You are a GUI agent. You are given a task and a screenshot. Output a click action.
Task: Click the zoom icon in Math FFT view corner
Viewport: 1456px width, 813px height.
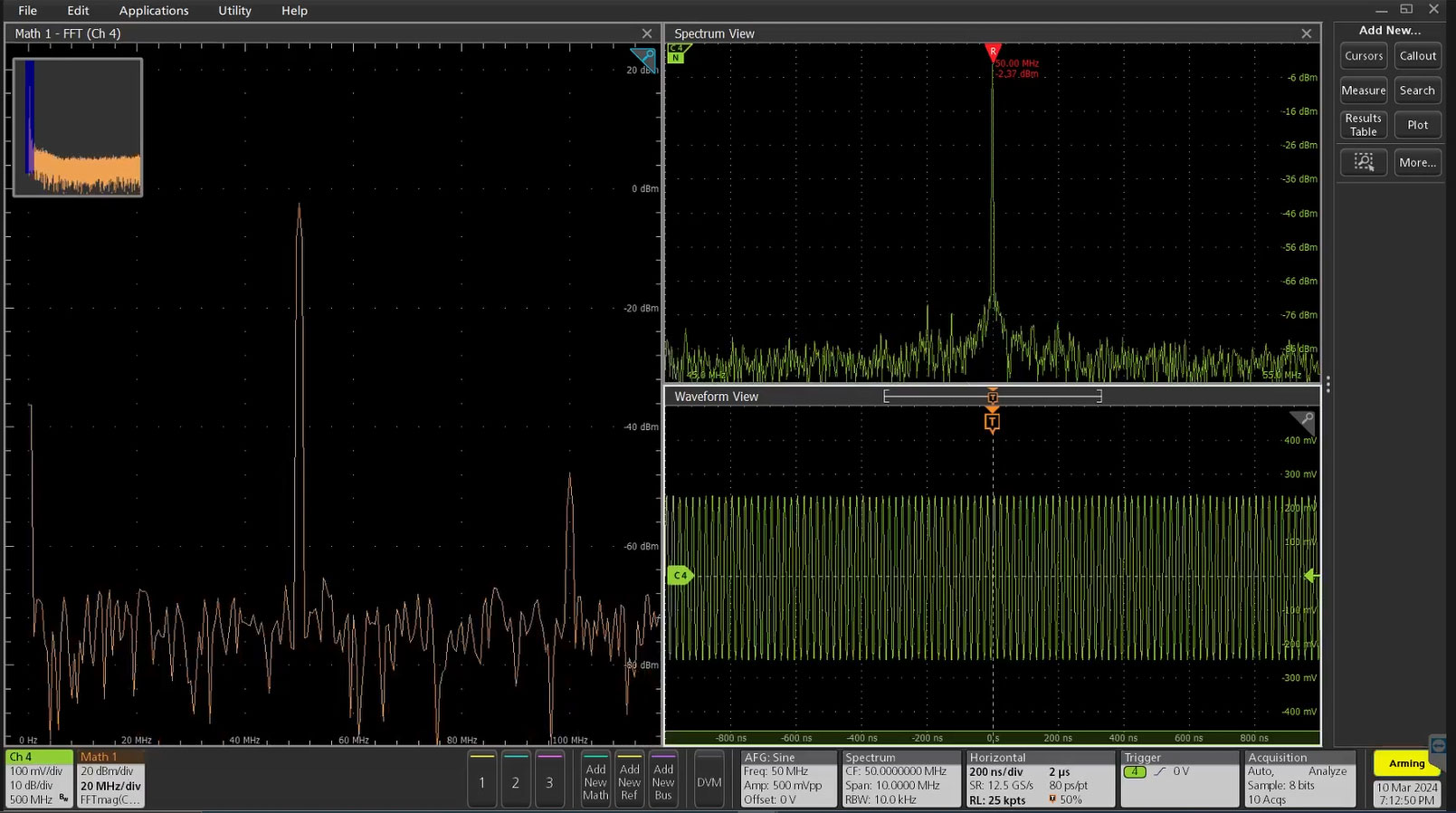[x=643, y=61]
